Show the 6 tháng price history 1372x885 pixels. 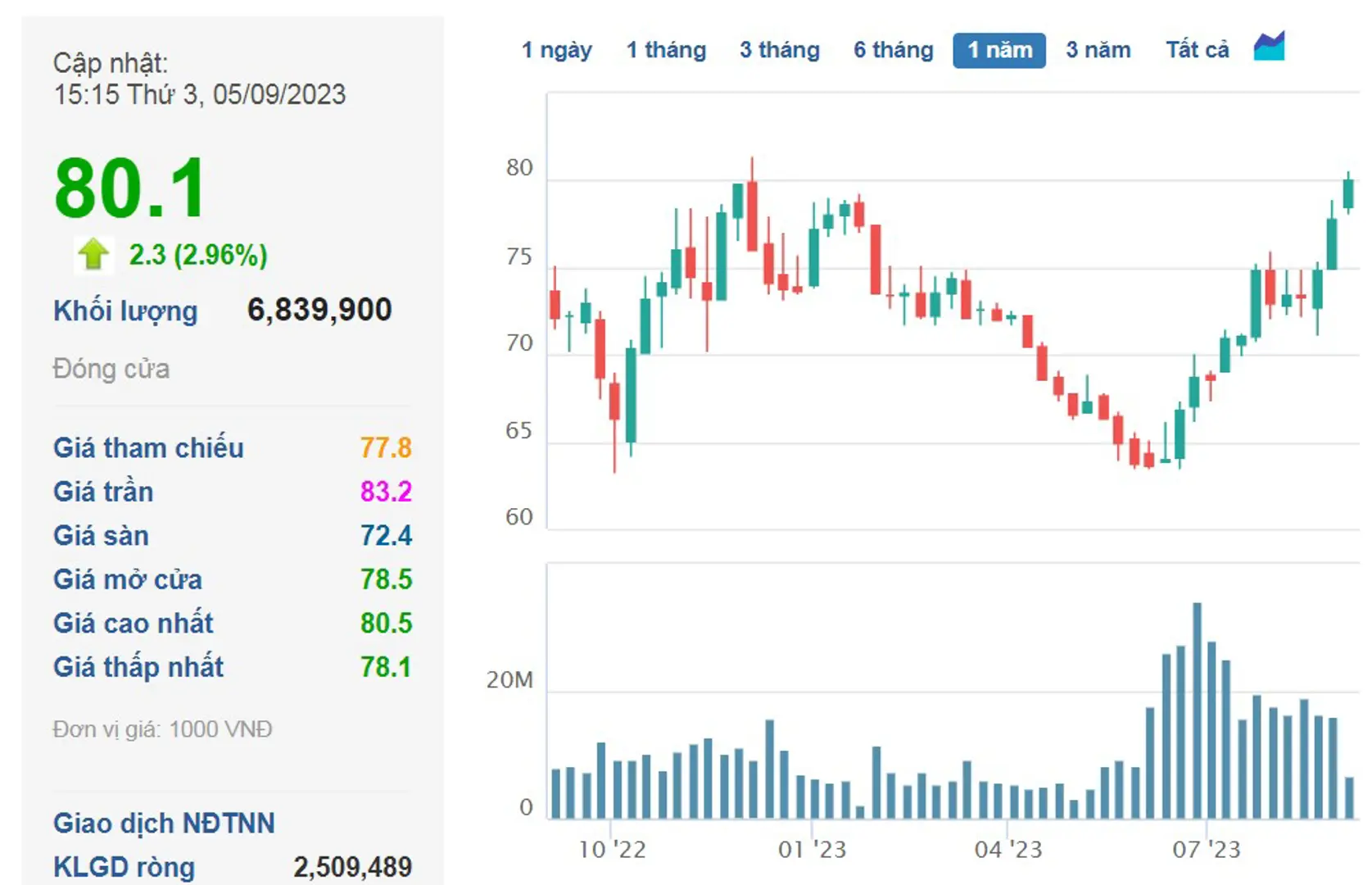pos(894,50)
